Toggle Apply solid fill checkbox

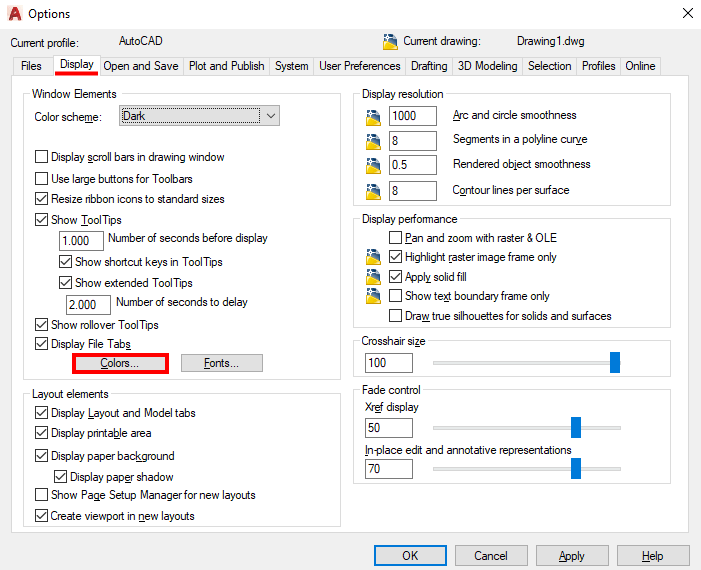(x=396, y=277)
